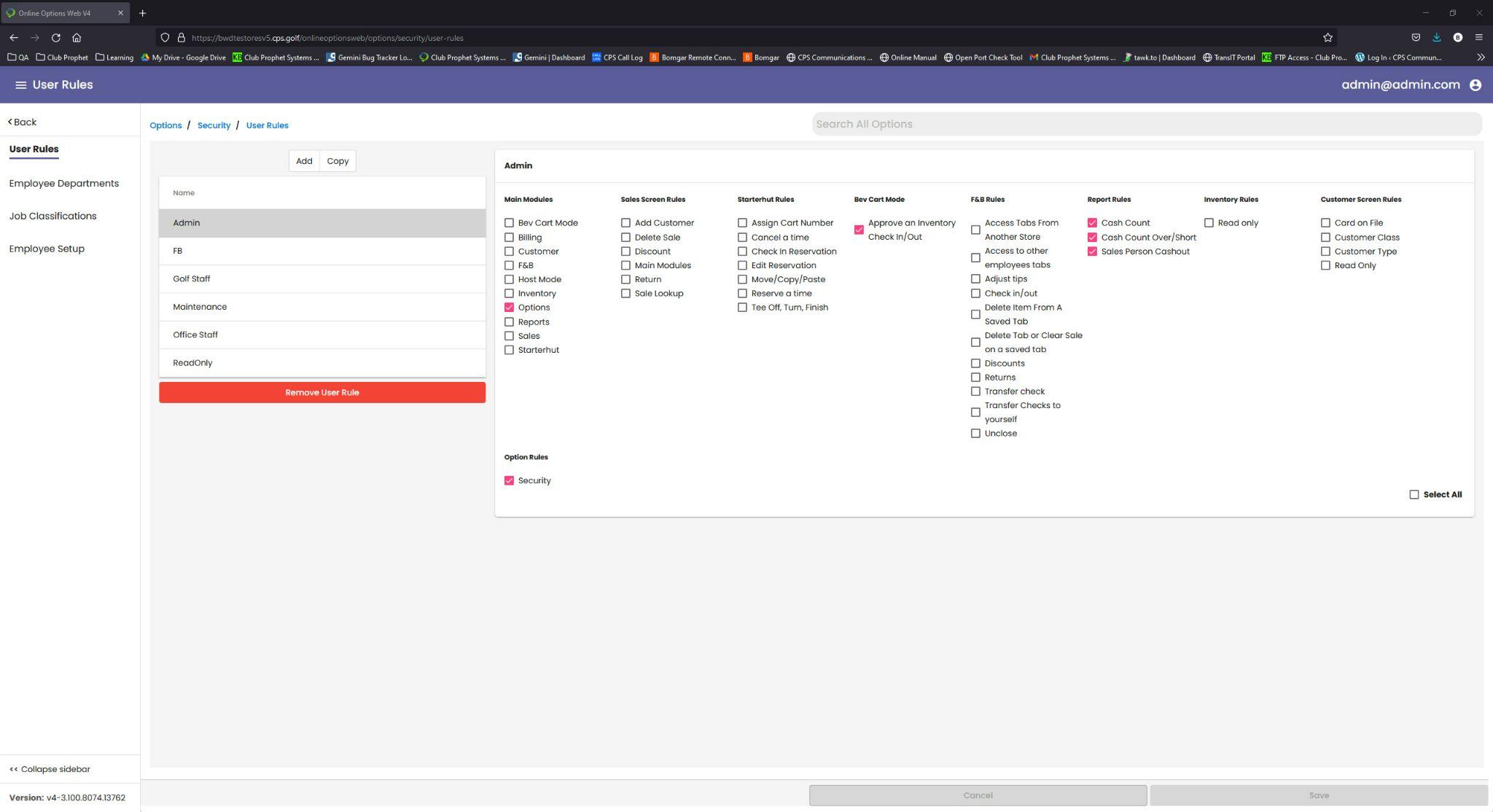Switch to the Online Options Web V4 tab
This screenshot has width=1493, height=812.
point(64,13)
